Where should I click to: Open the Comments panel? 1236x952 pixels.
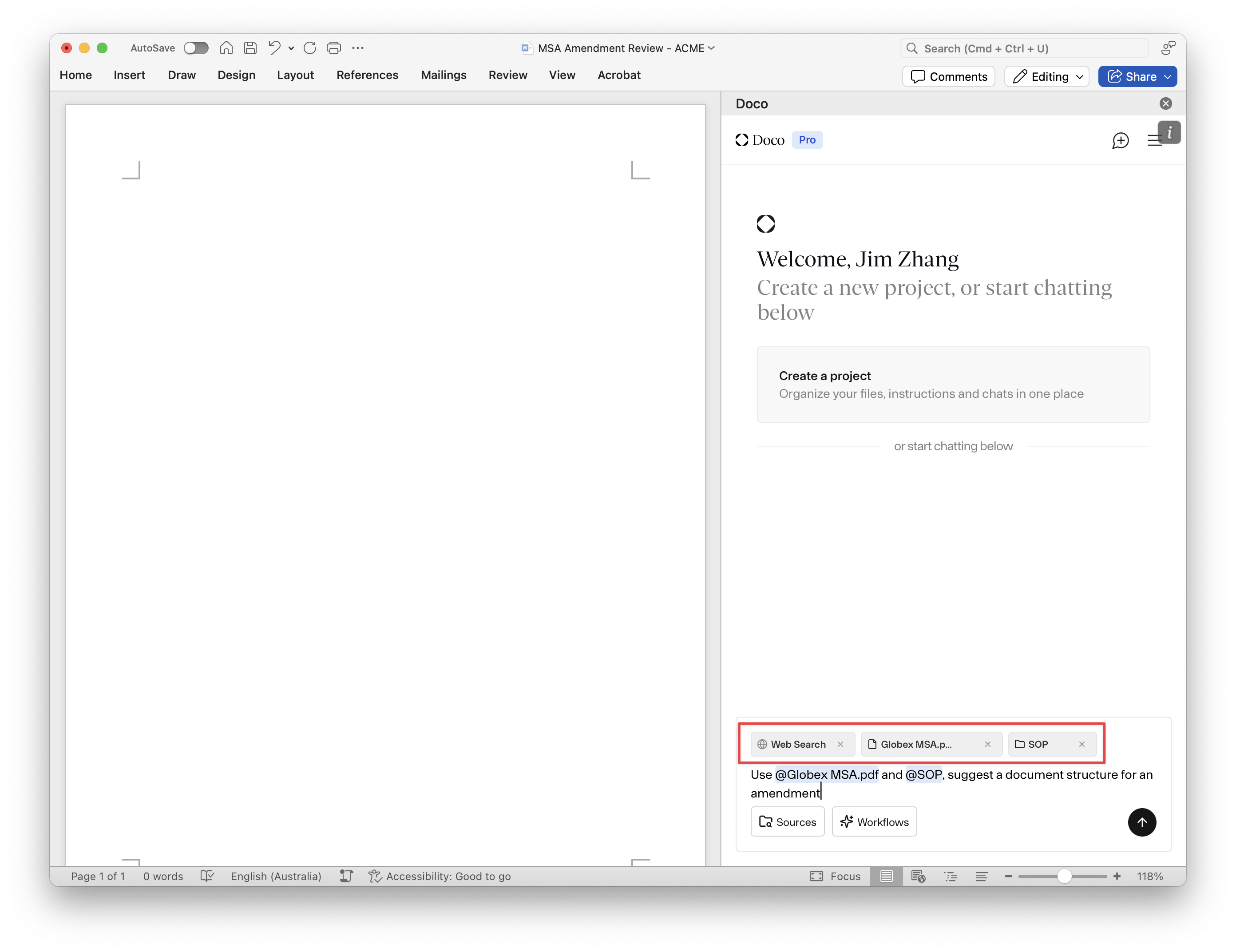[x=948, y=76]
